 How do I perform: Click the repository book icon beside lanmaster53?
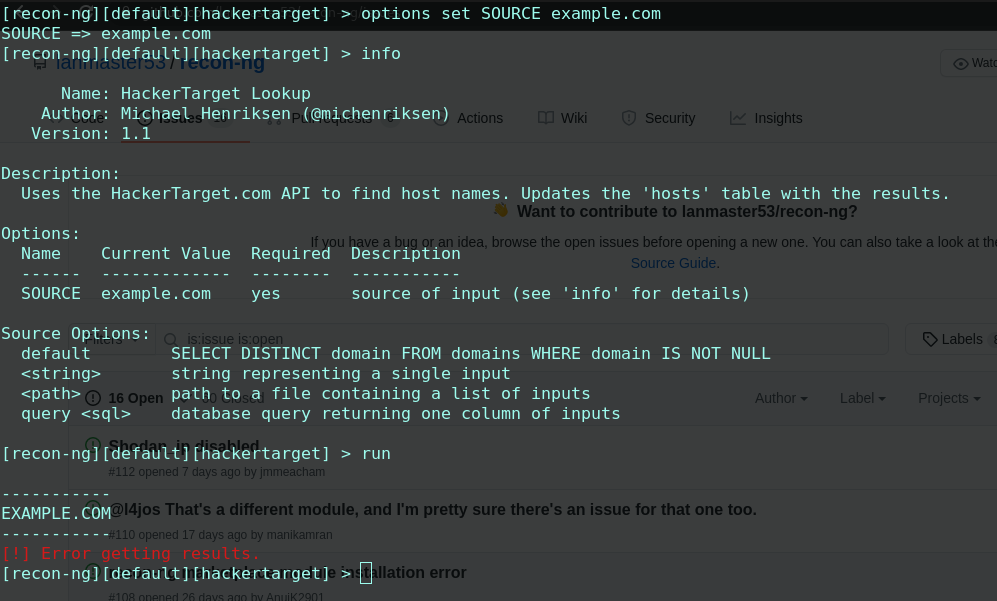40,62
